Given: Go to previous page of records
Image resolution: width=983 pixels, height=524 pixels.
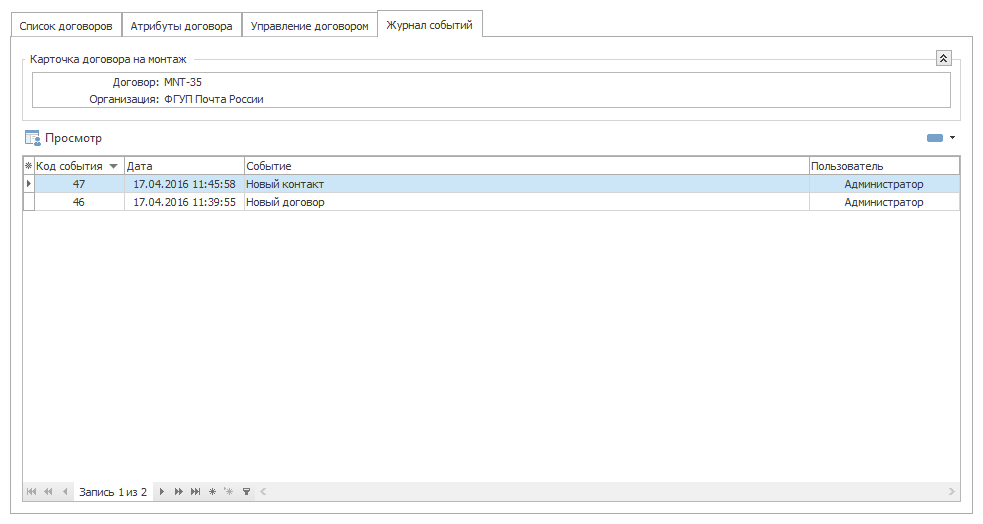Looking at the screenshot, I should coord(48,492).
